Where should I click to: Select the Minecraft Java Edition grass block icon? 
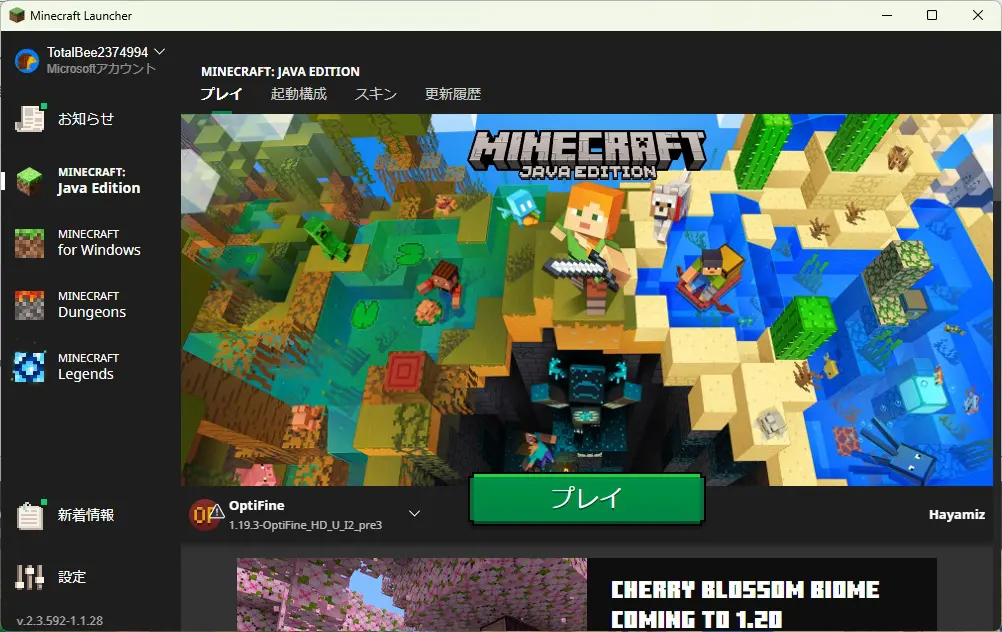[x=30, y=181]
